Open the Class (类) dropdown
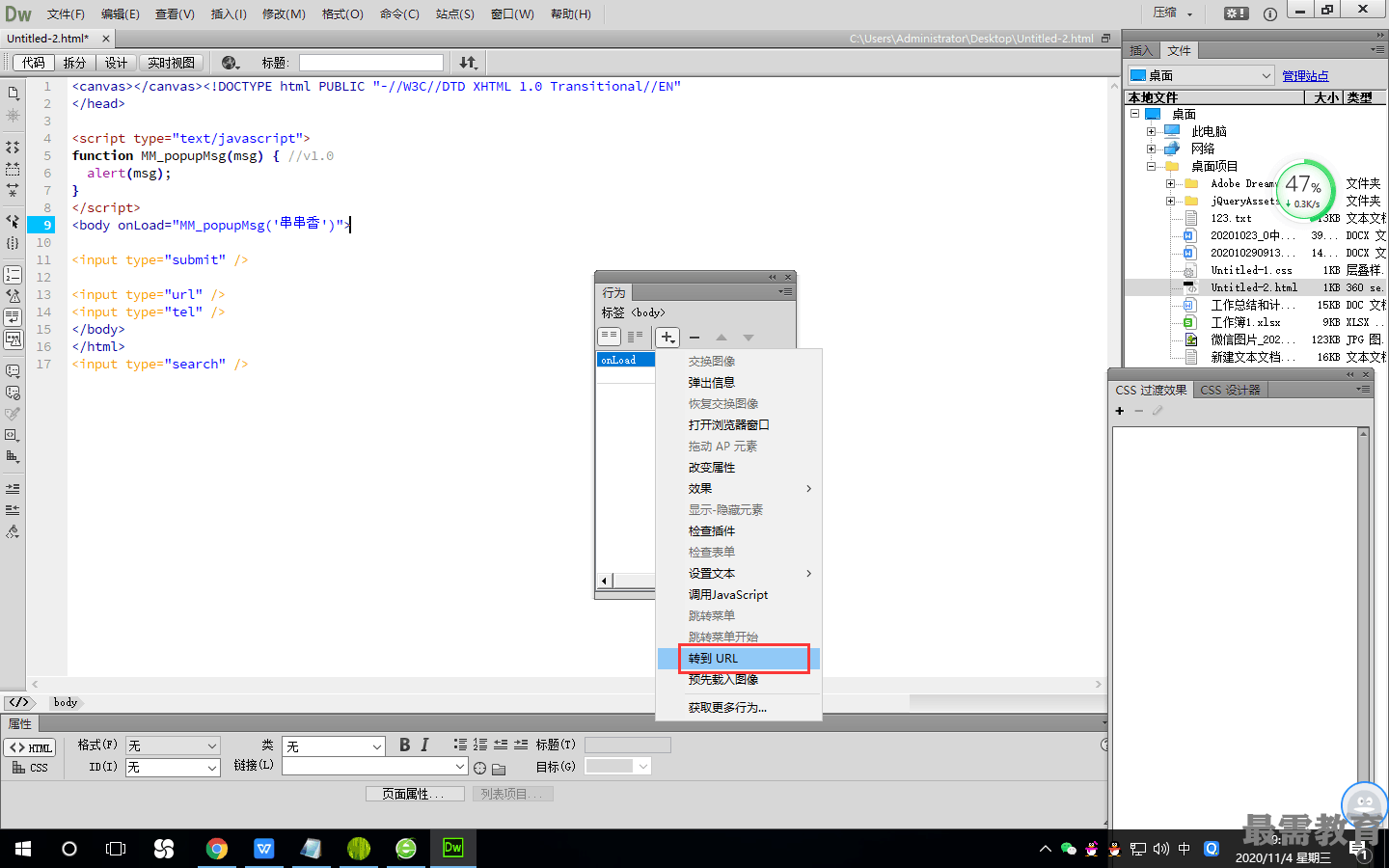1389x868 pixels. tap(334, 746)
